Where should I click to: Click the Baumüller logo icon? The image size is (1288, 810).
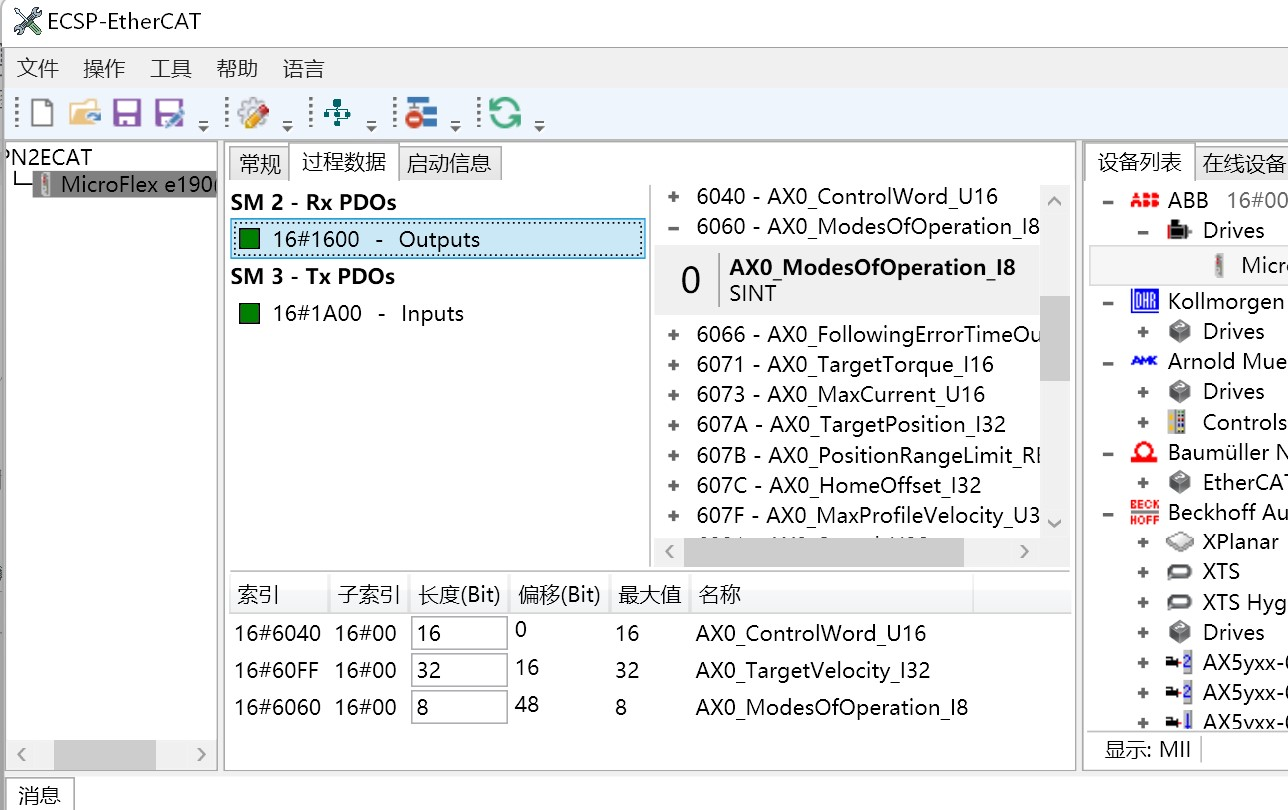[x=1144, y=452]
